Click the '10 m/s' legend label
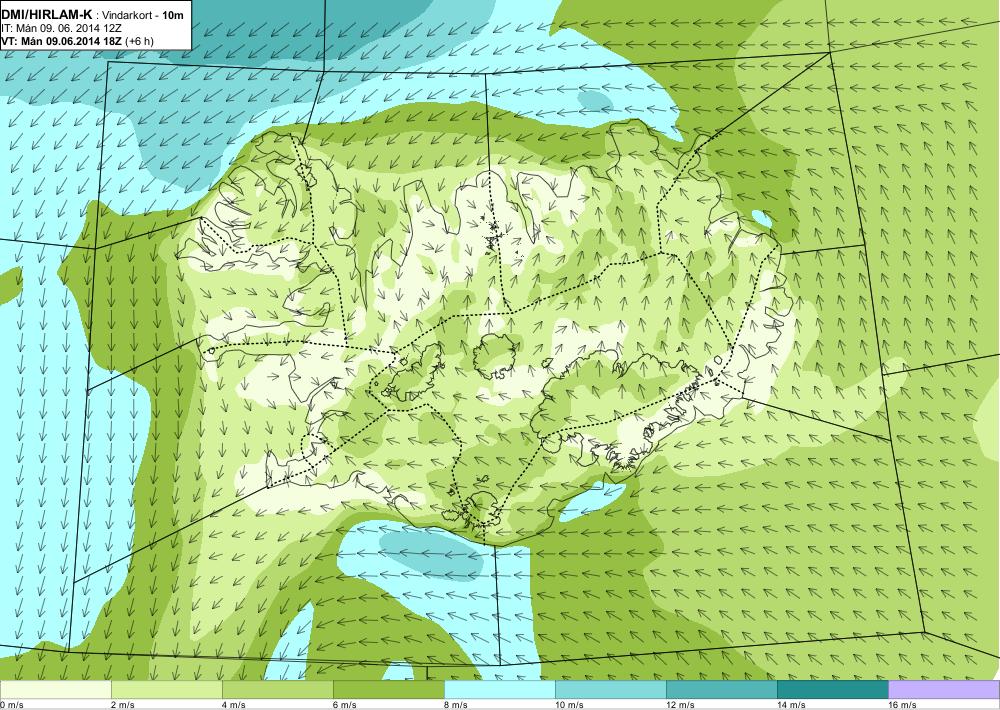 click(570, 704)
